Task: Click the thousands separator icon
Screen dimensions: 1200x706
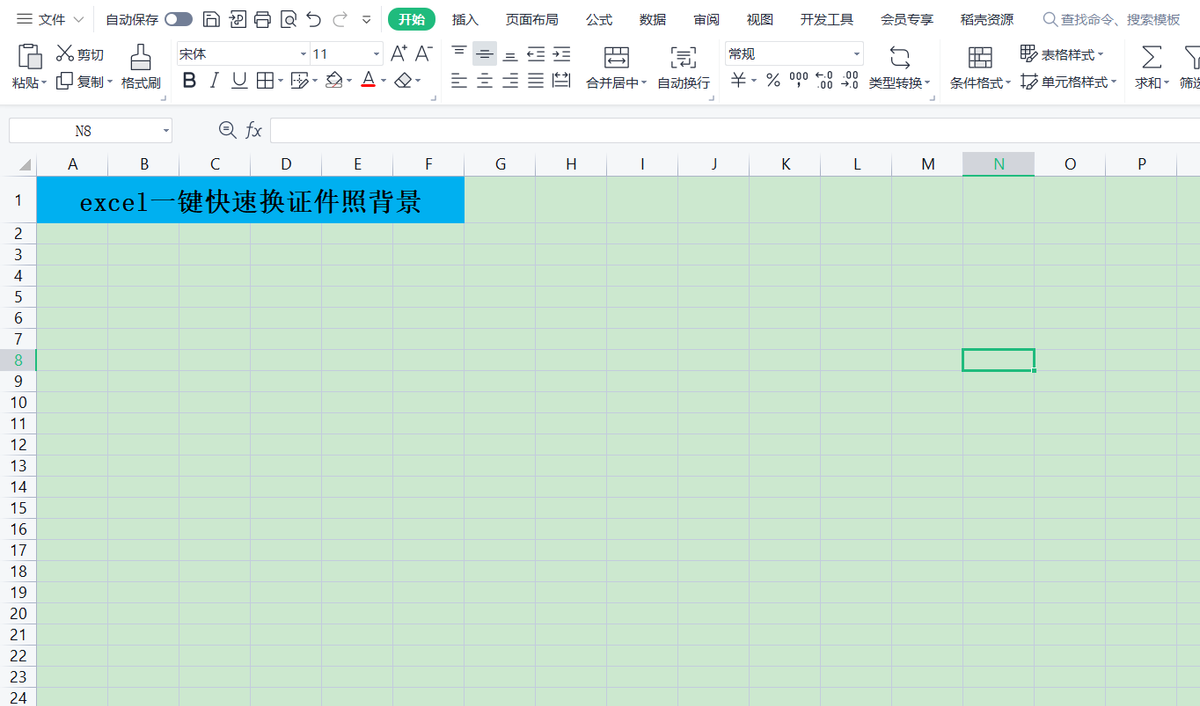Action: [x=799, y=81]
